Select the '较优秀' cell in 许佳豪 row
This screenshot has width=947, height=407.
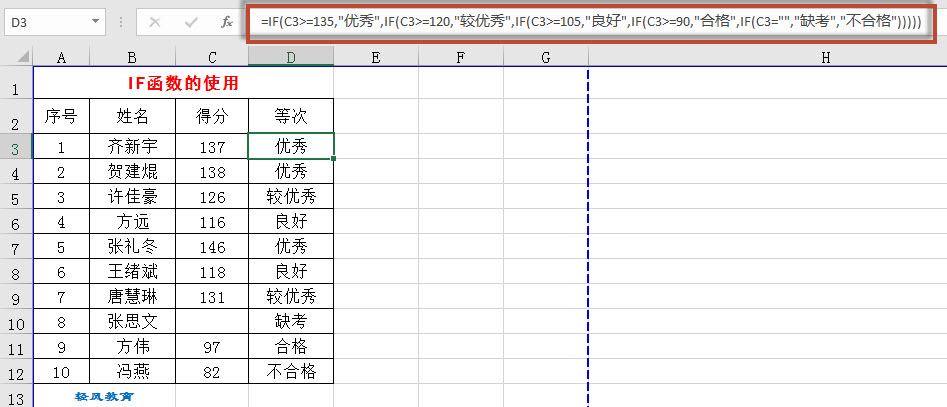(291, 196)
